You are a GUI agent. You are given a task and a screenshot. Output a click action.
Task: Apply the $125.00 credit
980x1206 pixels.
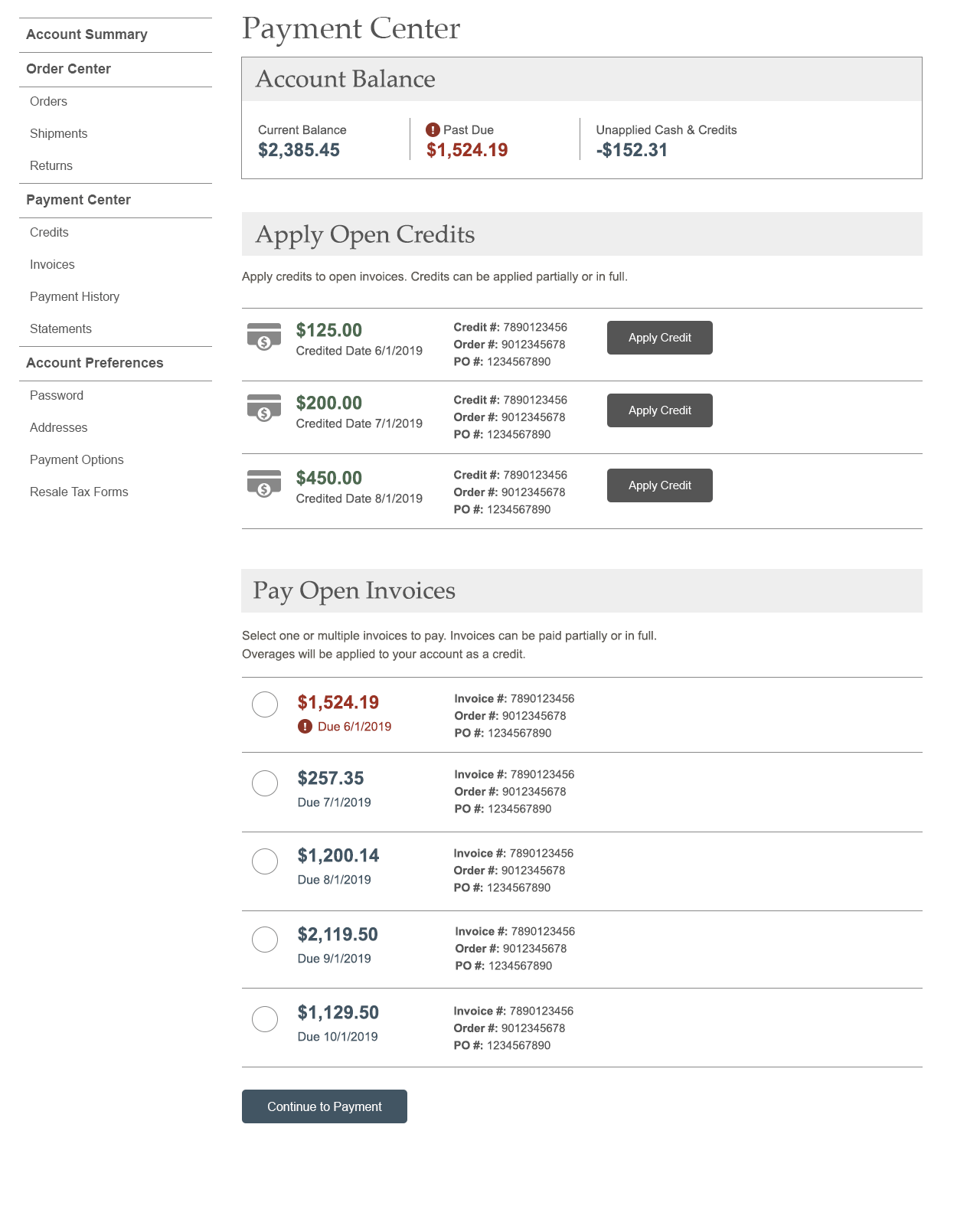660,338
